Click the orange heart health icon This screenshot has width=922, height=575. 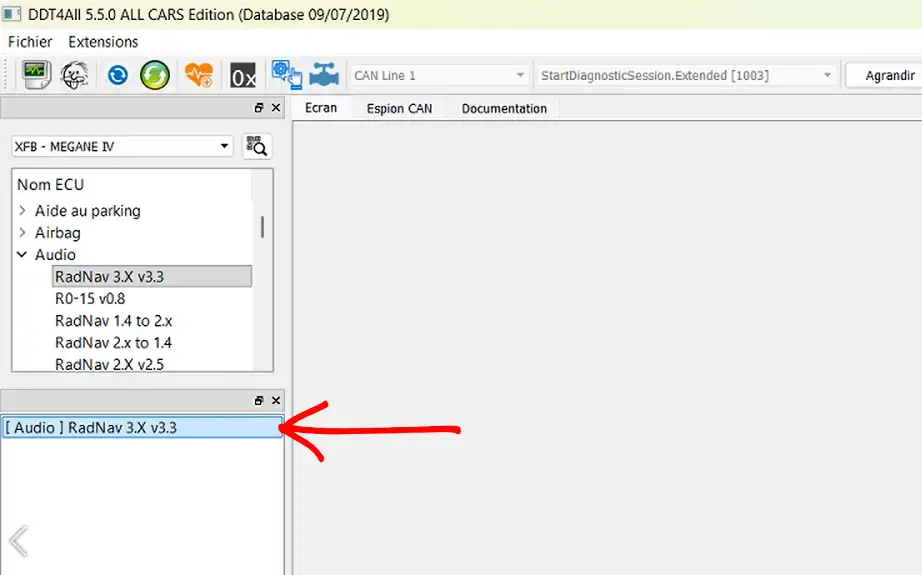tap(199, 75)
